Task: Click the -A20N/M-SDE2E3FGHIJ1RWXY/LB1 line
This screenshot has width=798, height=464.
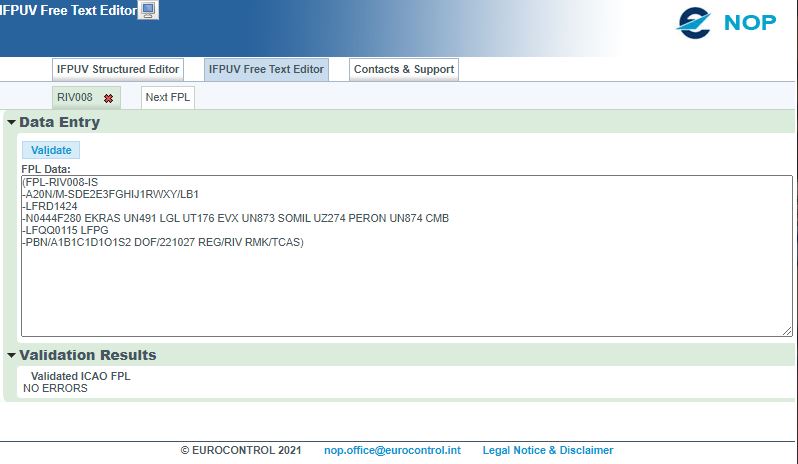Action: (110, 194)
